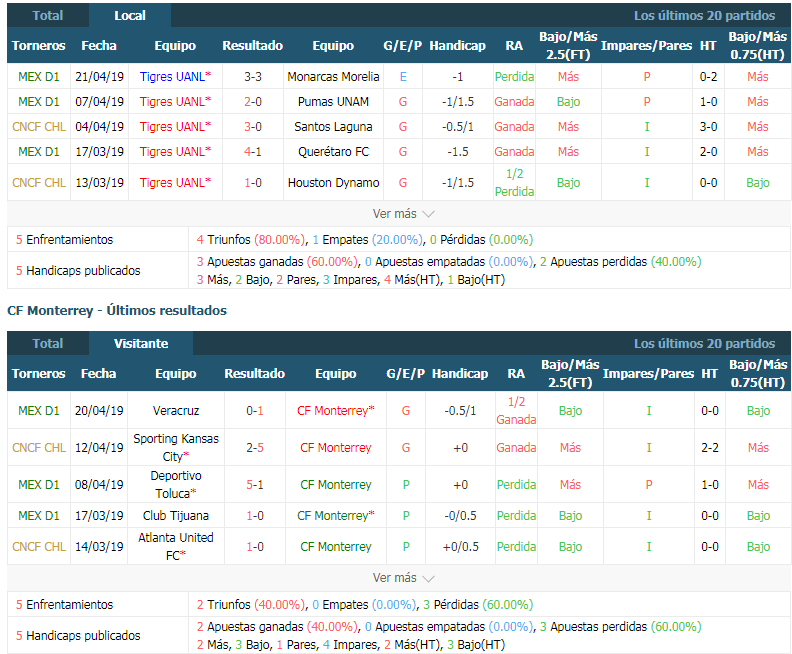Click MEX D1 tournament on 21/04/19 row
792x654 pixels.
click(x=39, y=77)
